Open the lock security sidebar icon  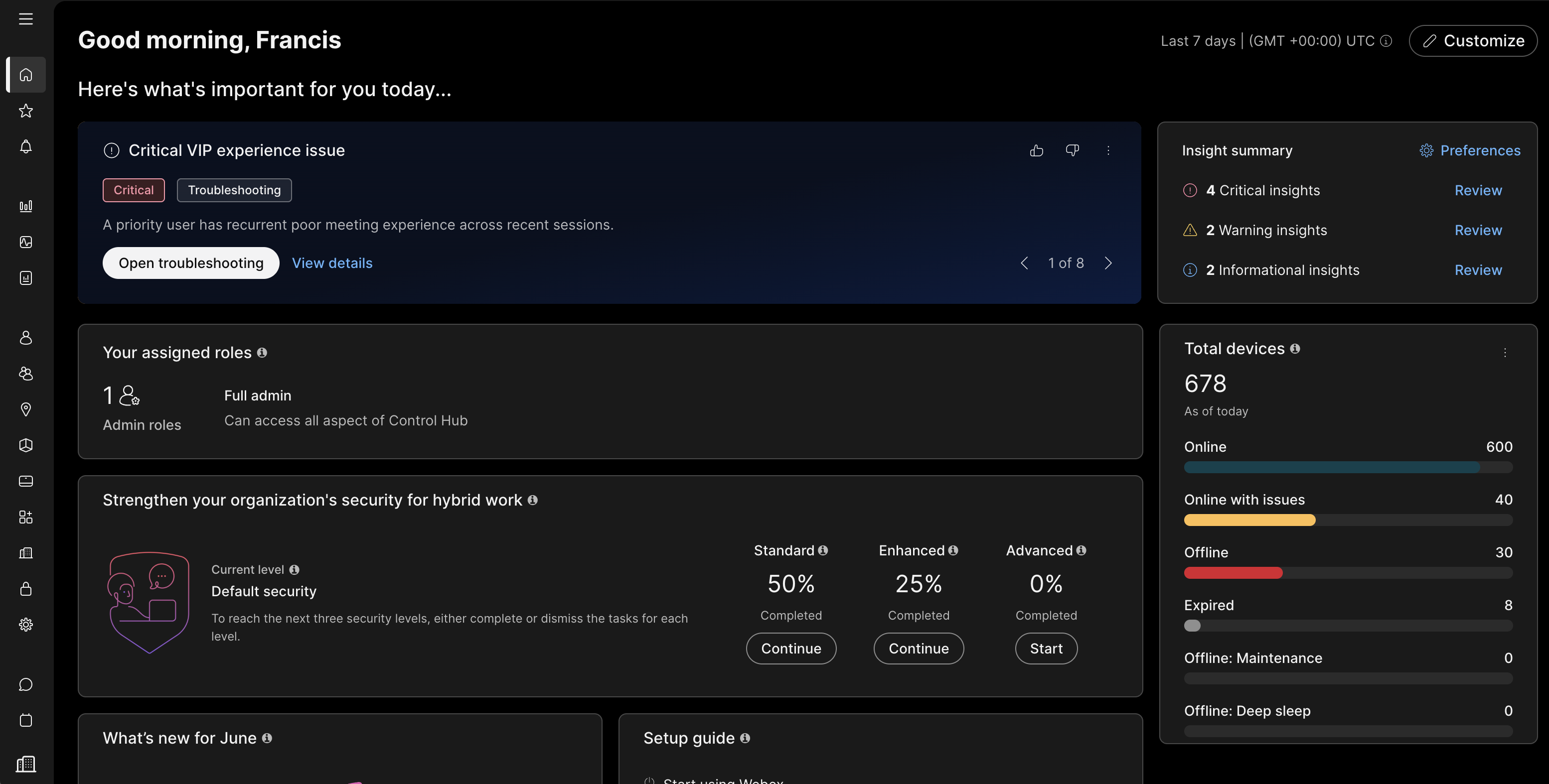[26, 589]
